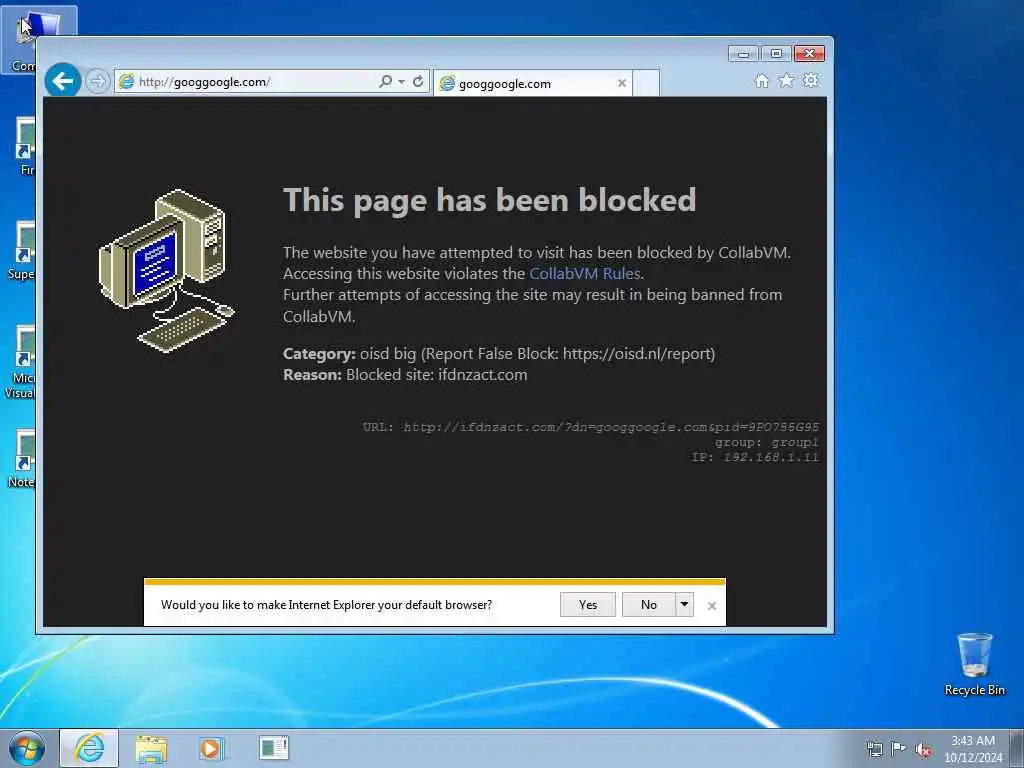This screenshot has height=768, width=1024.
Task: Click the retro computer illustration
Action: click(166, 270)
